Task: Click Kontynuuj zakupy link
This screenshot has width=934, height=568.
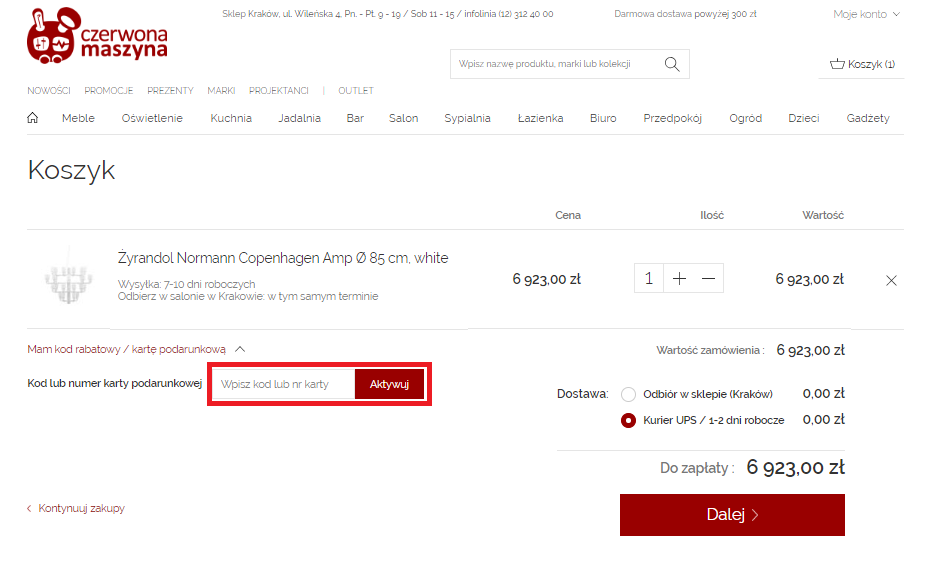Action: tap(80, 508)
